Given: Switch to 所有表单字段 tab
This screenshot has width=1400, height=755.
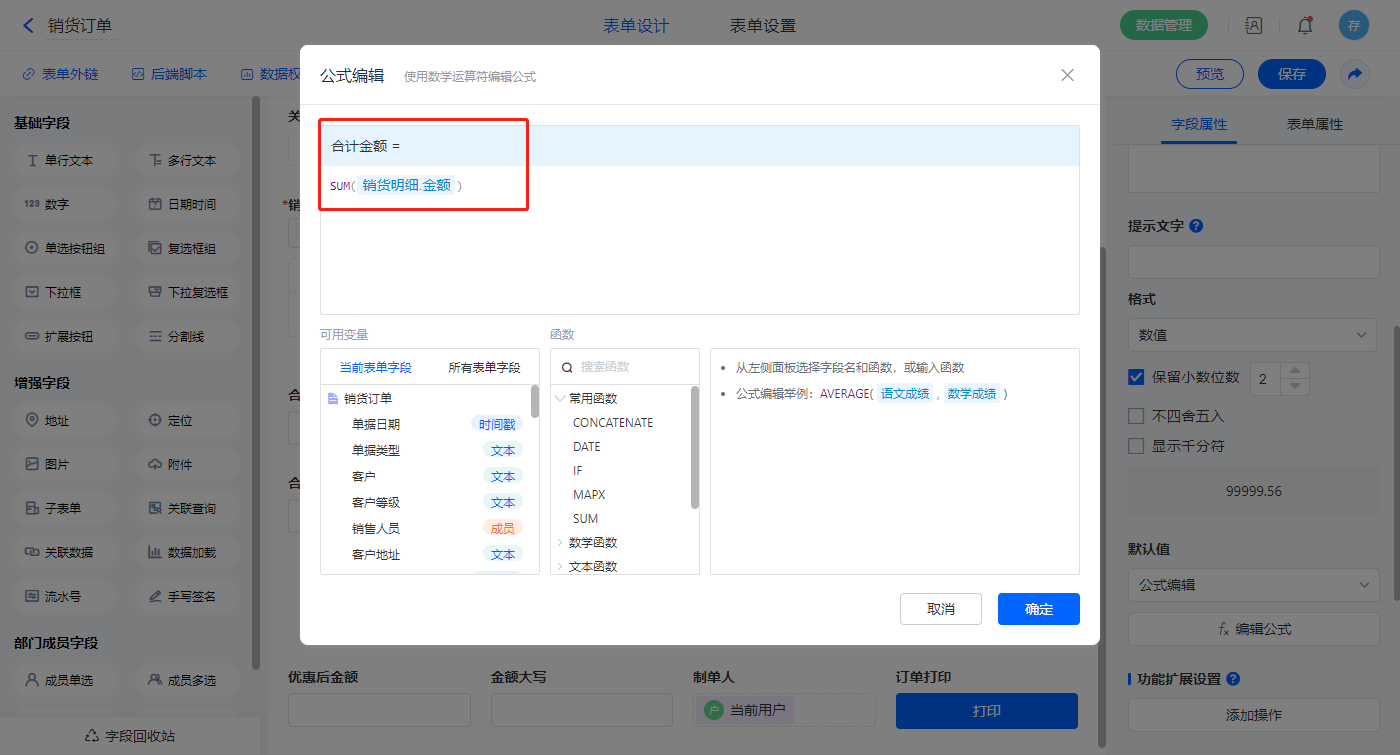Looking at the screenshot, I should coord(484,368).
